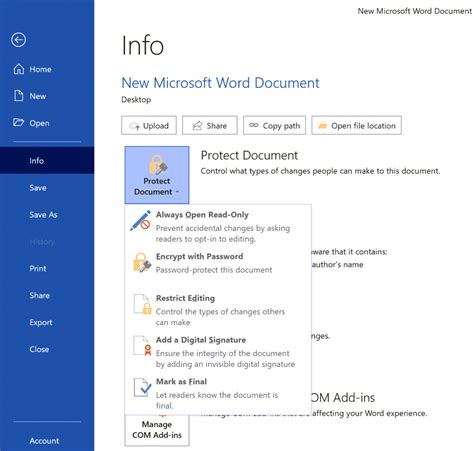This screenshot has width=474, height=451.
Task: Click the Info page heading
Action: (143, 45)
